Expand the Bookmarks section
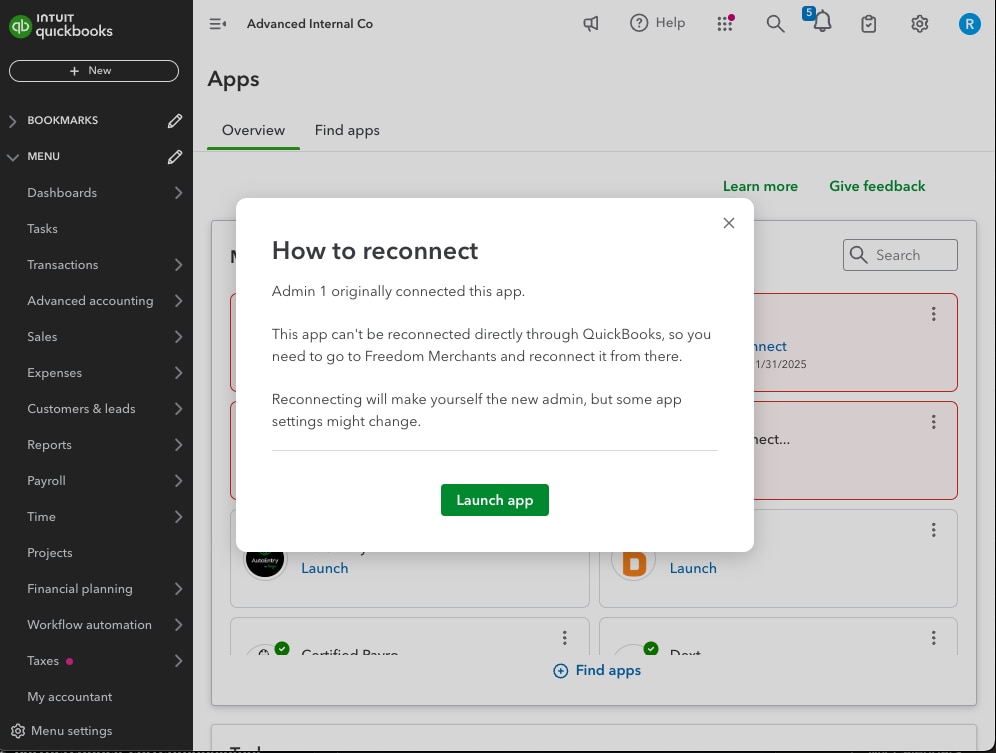The image size is (996, 753). [13, 121]
